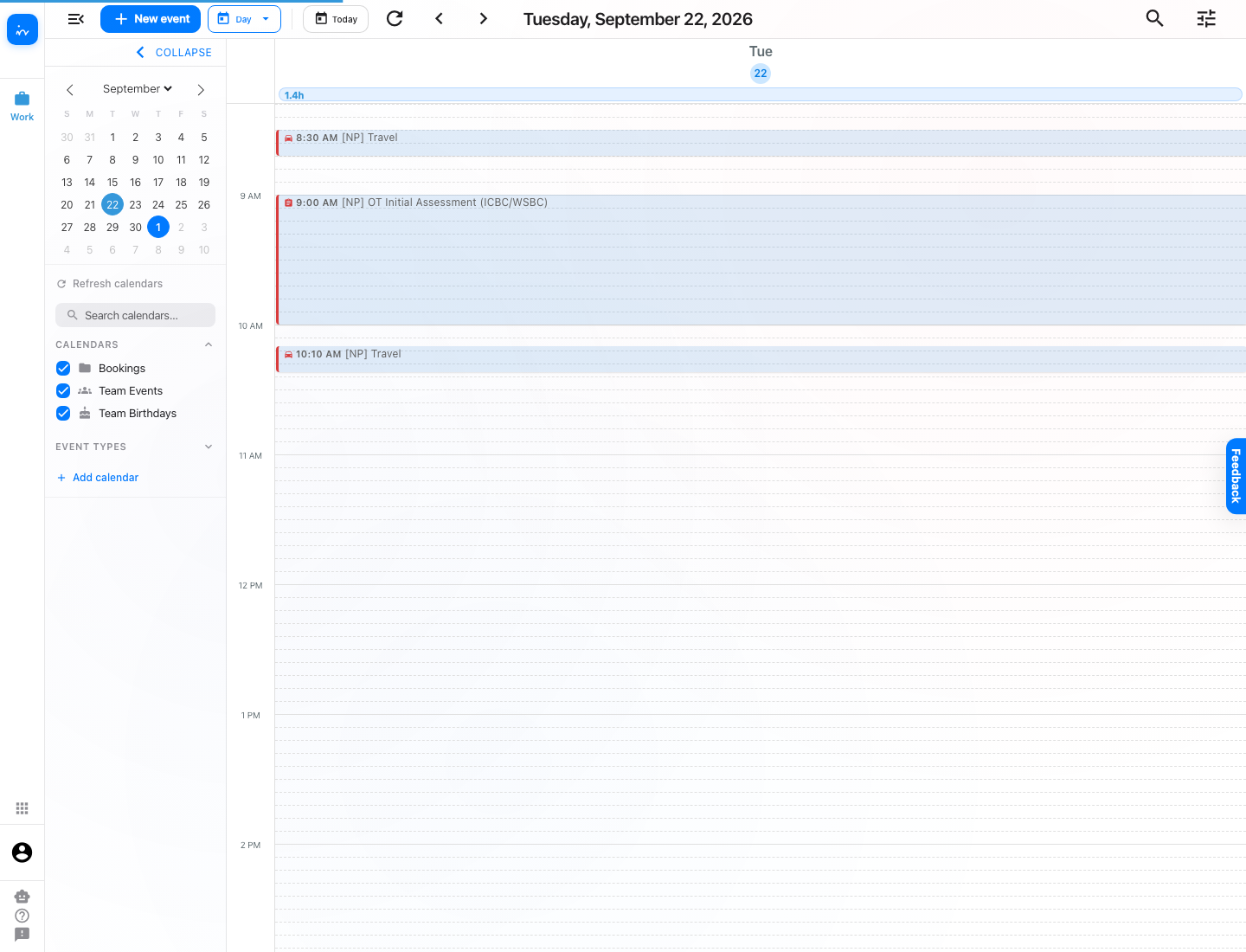1246x952 pixels.
Task: Open the September month selector
Action: click(138, 88)
